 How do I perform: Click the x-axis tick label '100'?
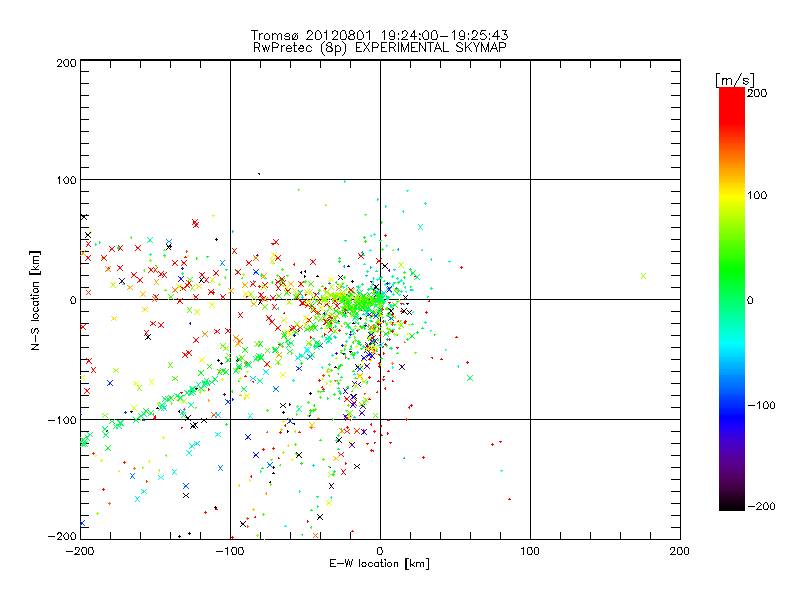click(x=530, y=551)
